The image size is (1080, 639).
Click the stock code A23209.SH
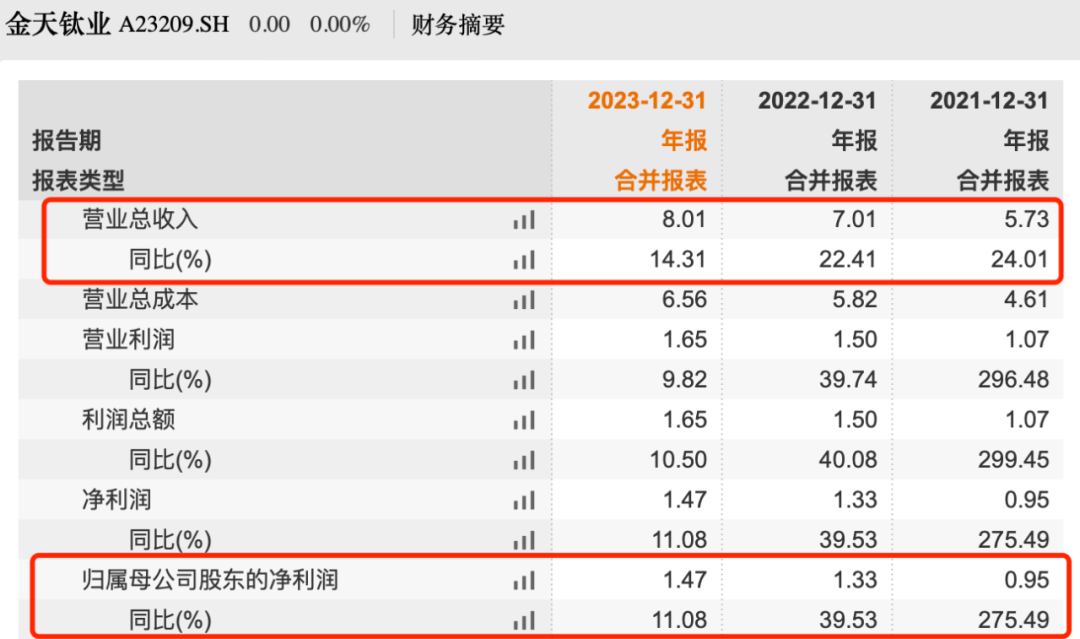pyautogui.click(x=174, y=25)
